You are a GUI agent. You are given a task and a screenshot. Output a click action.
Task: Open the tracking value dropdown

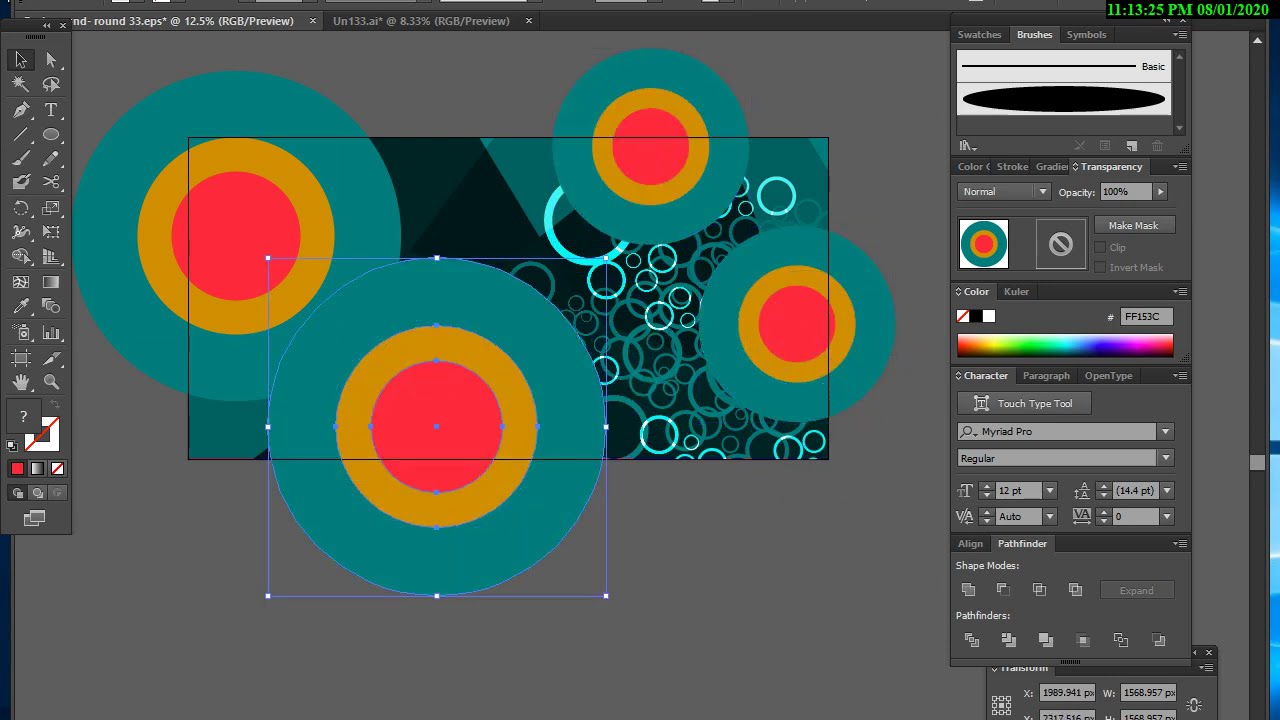(x=1166, y=516)
